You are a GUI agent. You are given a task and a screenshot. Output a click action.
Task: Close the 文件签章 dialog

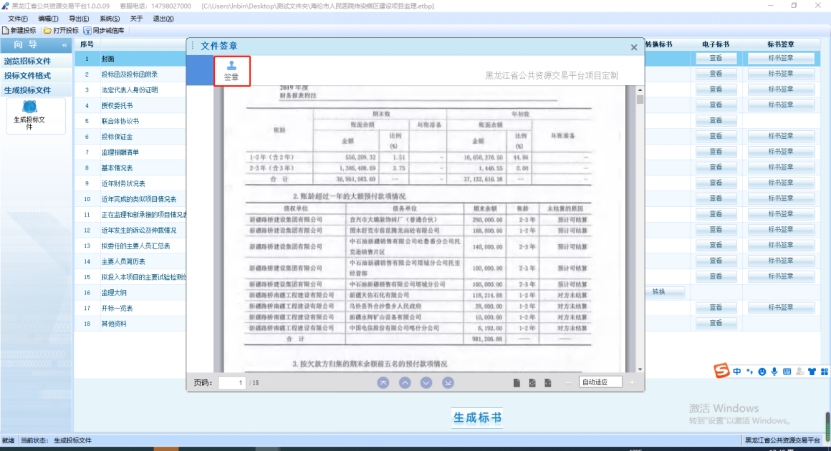(x=633, y=46)
